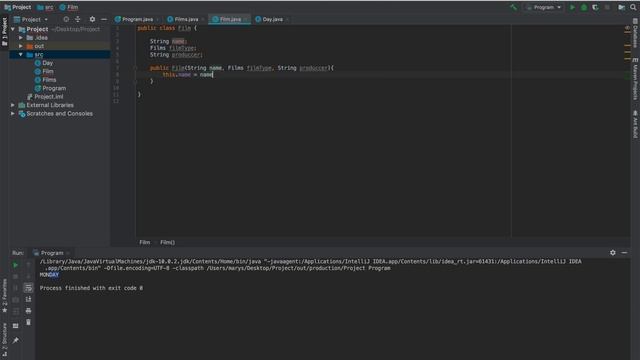The image size is (640, 360).
Task: Open Search Everywhere magnifier icon
Action: pos(633,7)
